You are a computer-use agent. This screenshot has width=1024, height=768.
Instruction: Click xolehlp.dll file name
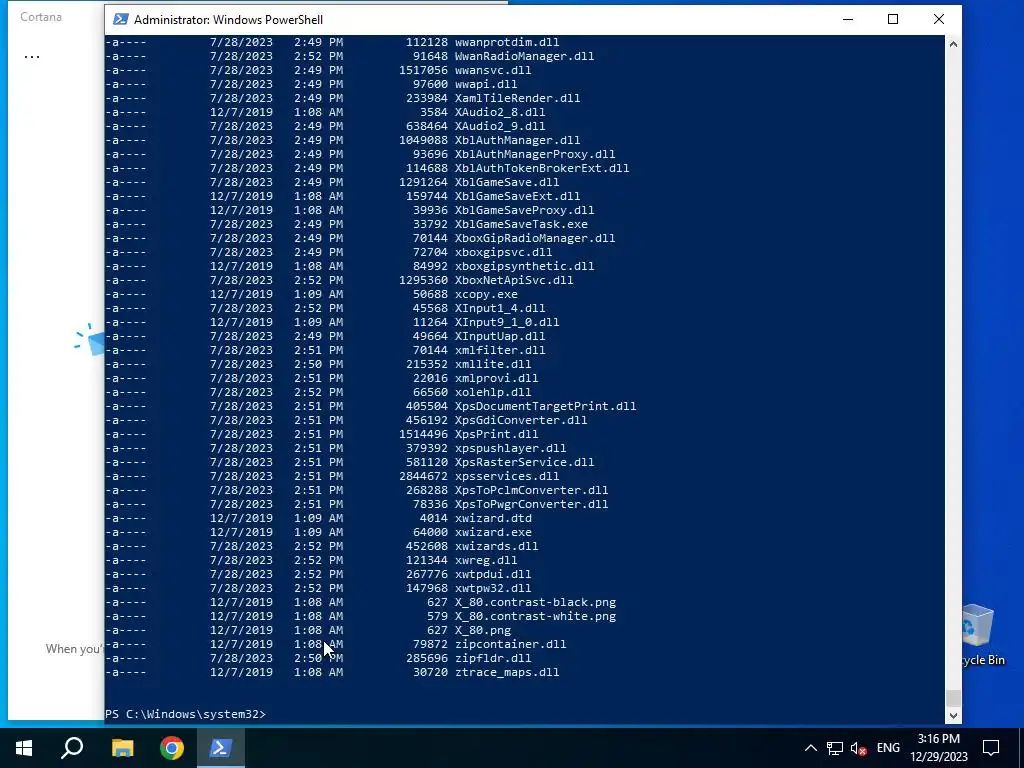pyautogui.click(x=493, y=392)
